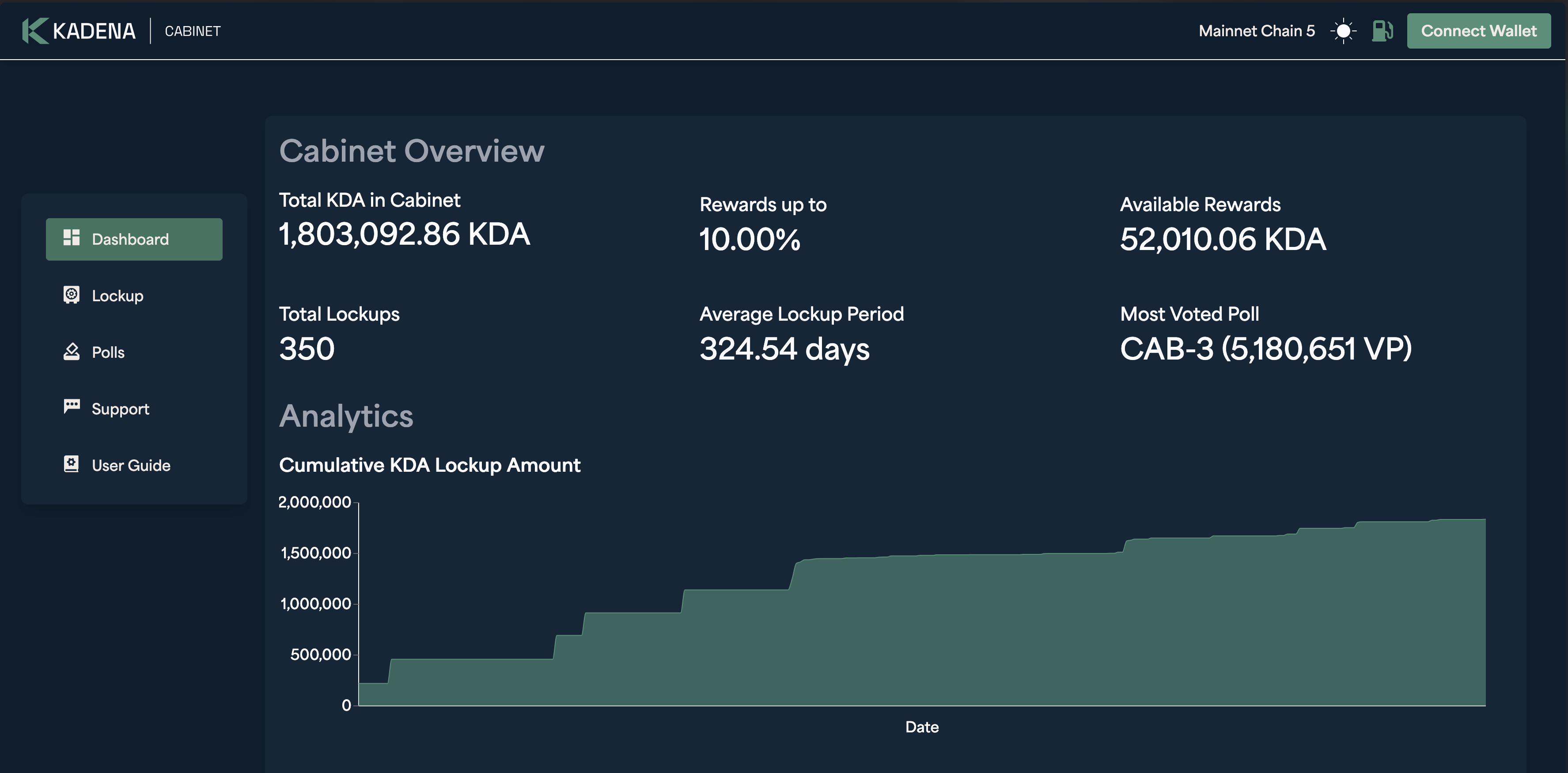Click the Available Rewards label

click(1201, 205)
